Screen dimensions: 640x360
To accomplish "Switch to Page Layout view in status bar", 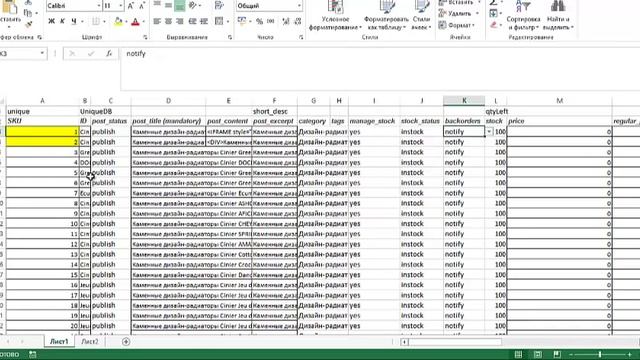I will [538, 354].
